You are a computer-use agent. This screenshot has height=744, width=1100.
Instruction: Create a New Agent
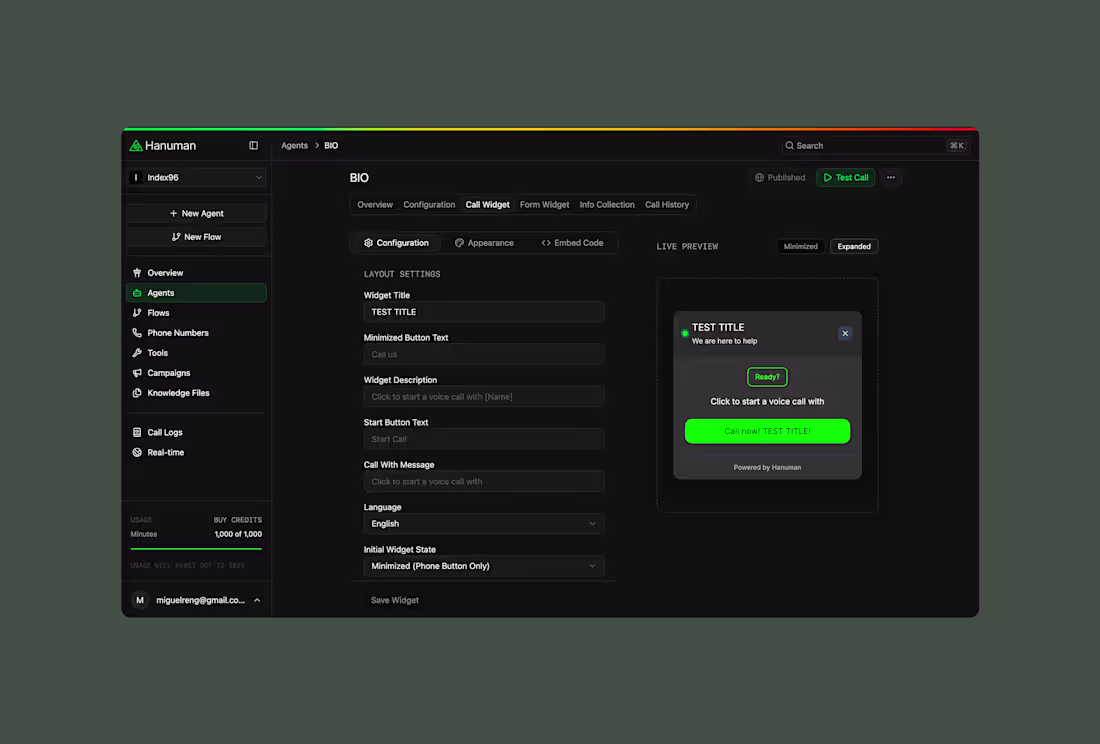196,213
